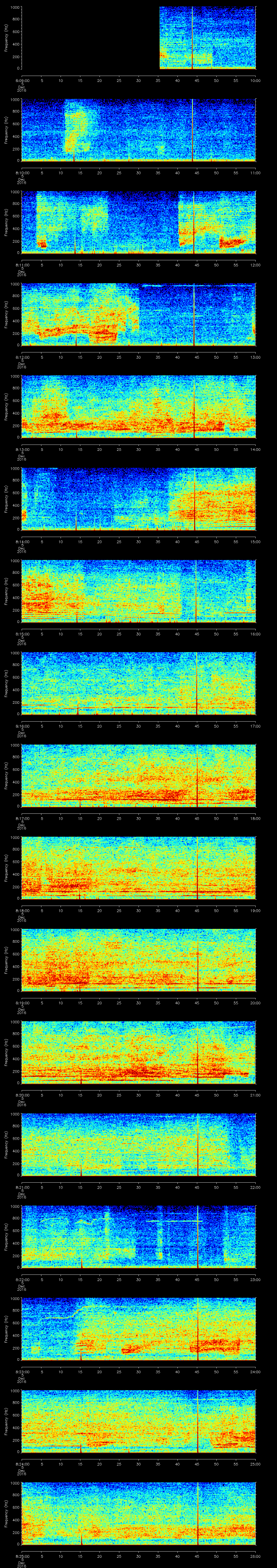
Task: Open the spectrogram panel starting at 8:09:00
Action: (x=139, y=38)
